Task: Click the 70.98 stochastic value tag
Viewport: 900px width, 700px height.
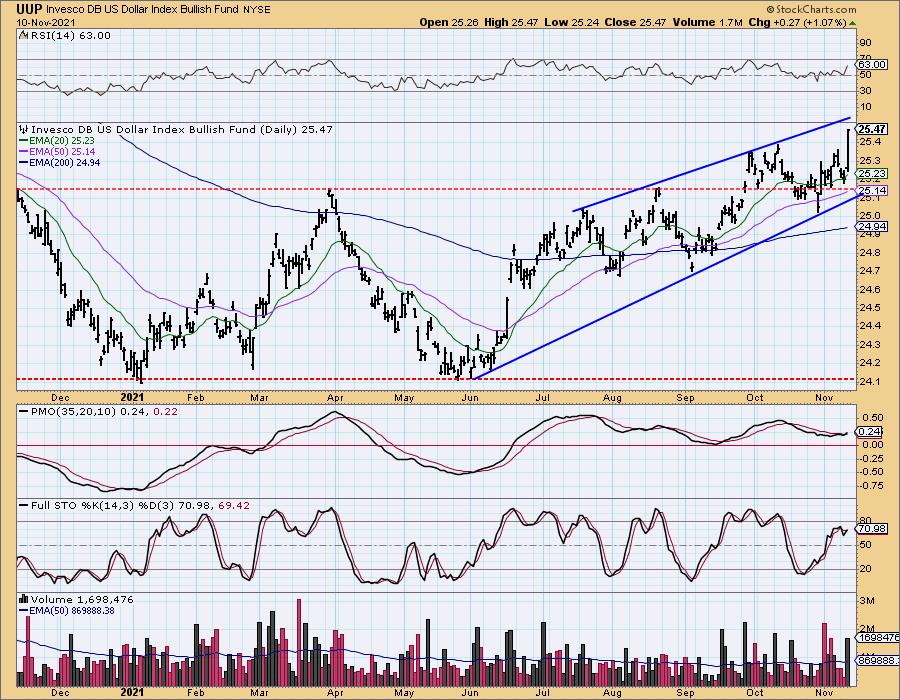Action: coord(873,528)
